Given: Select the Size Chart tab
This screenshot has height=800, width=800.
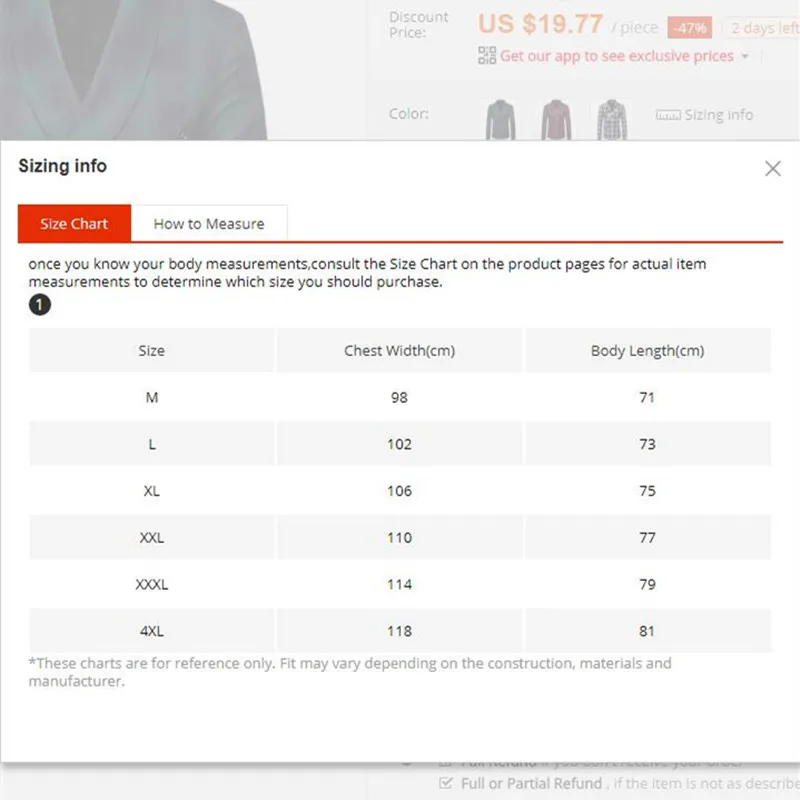Looking at the screenshot, I should [x=73, y=223].
